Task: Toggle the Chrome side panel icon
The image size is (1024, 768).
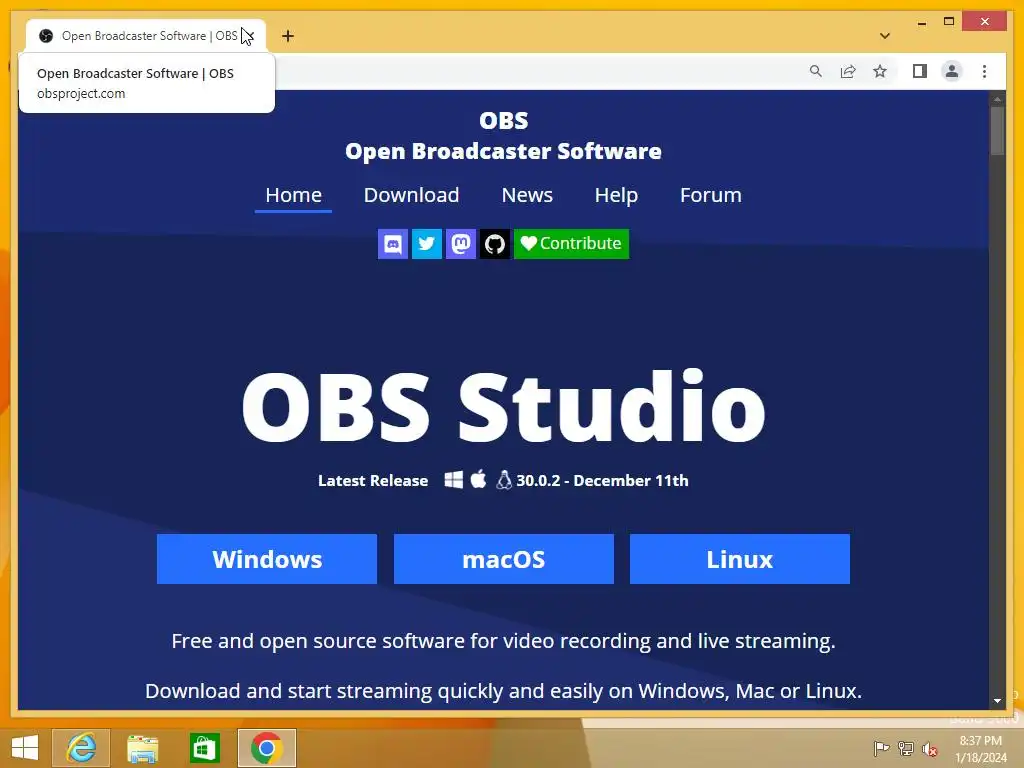Action: click(920, 71)
